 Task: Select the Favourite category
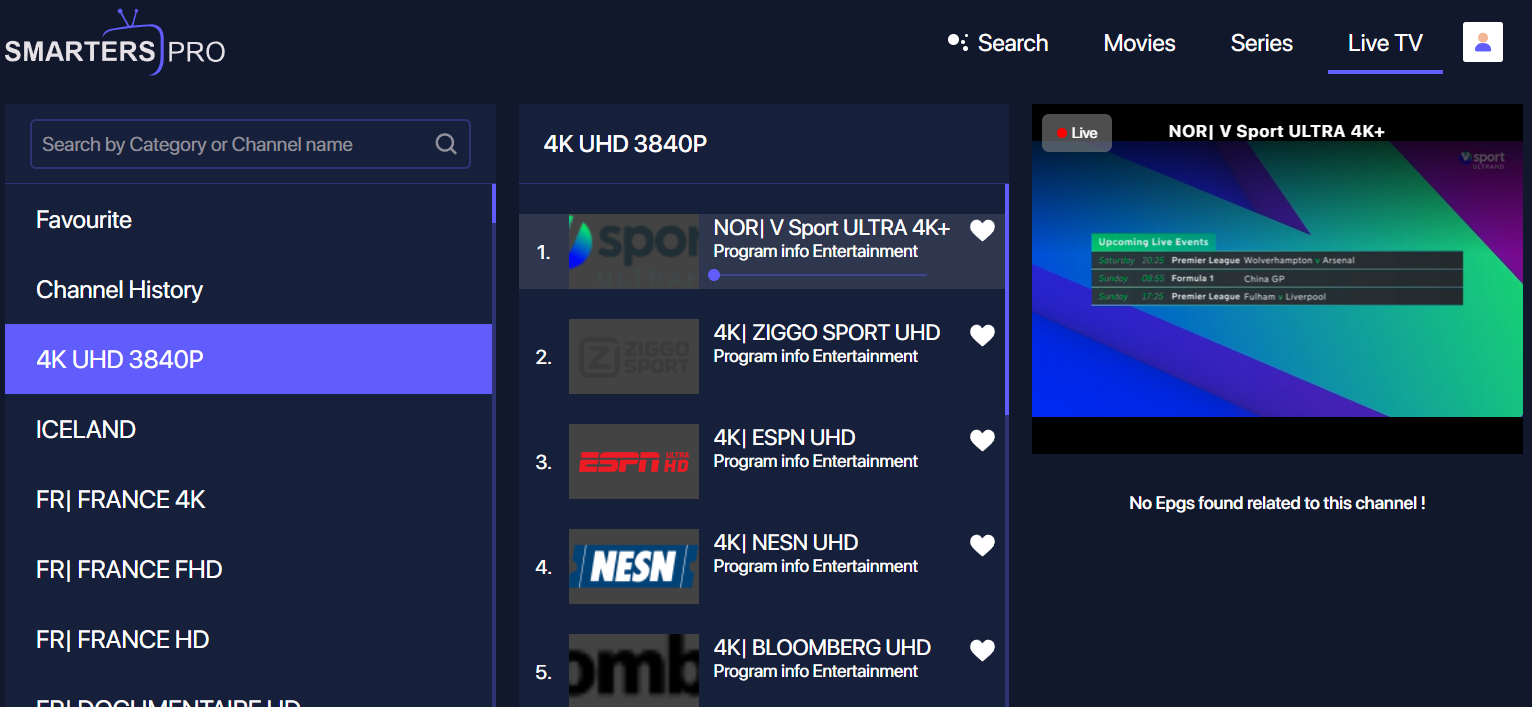[84, 219]
